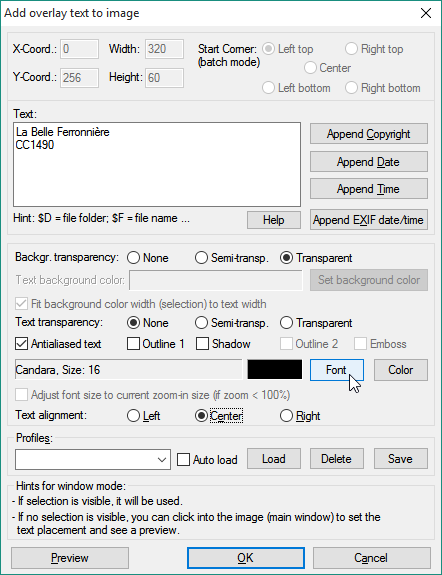Disable Antialiased text checkbox
Image resolution: width=442 pixels, height=575 pixels.
coord(21,344)
